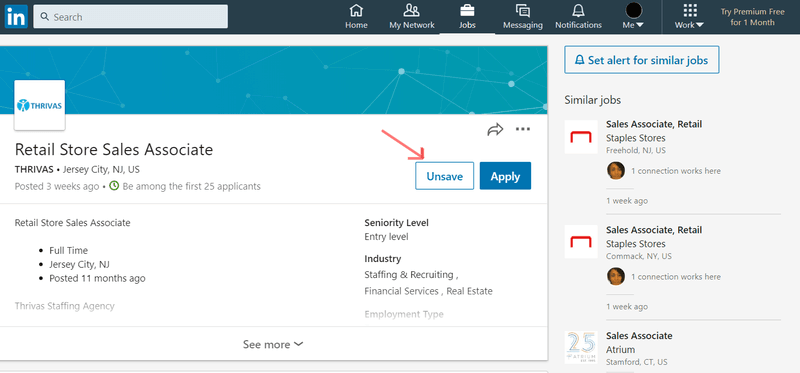Click connection avatar under Freehold job
800x373 pixels.
point(616,170)
